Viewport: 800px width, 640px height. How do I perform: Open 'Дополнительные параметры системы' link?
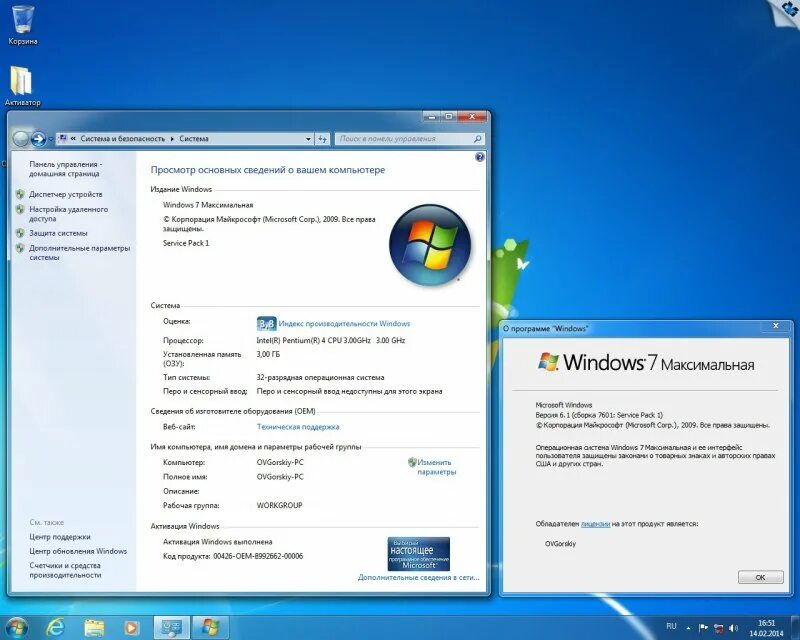pyautogui.click(x=80, y=253)
